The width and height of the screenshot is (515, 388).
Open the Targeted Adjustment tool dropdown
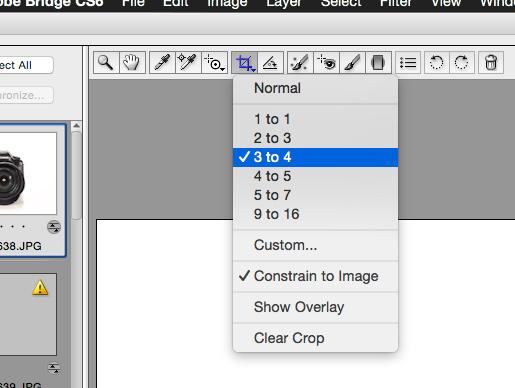pos(214,62)
